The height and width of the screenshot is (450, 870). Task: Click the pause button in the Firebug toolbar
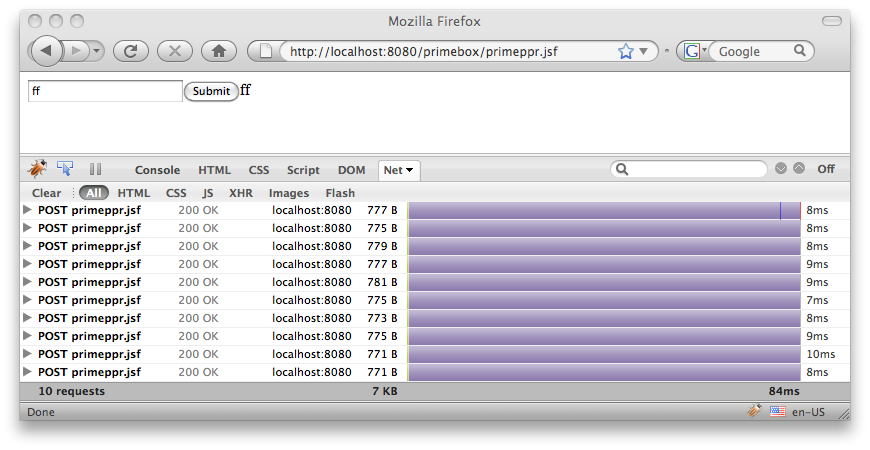(96, 170)
